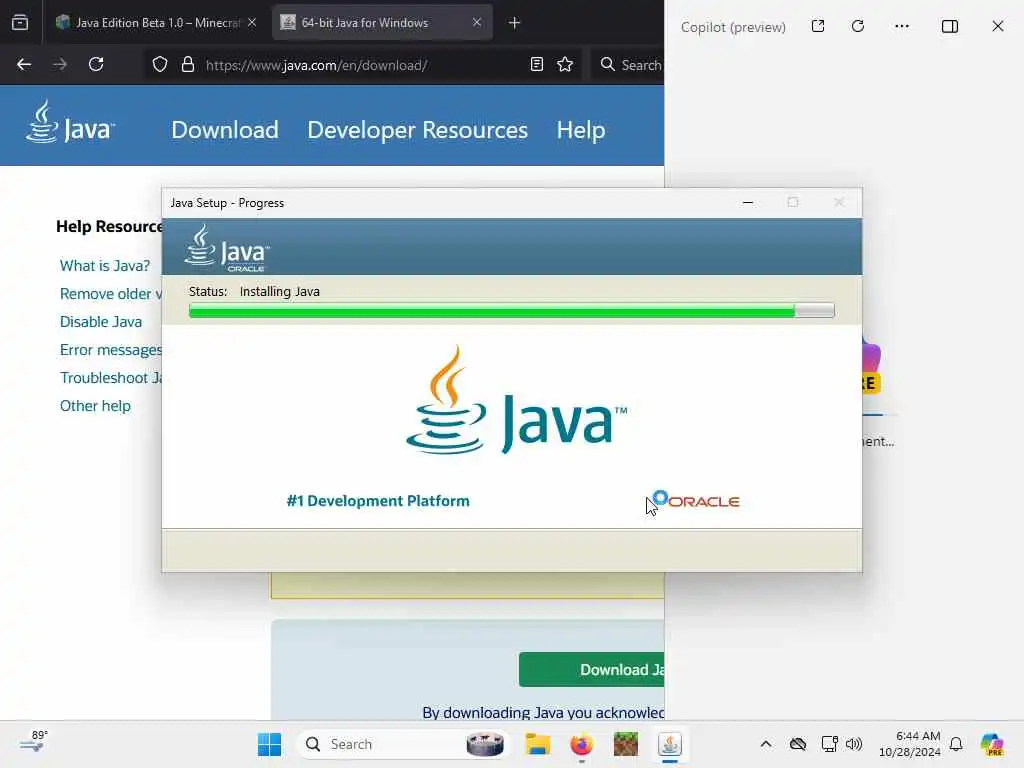This screenshot has height=768, width=1024.
Task: Close the Java Edition Beta 1.0 tab
Action: 252,22
